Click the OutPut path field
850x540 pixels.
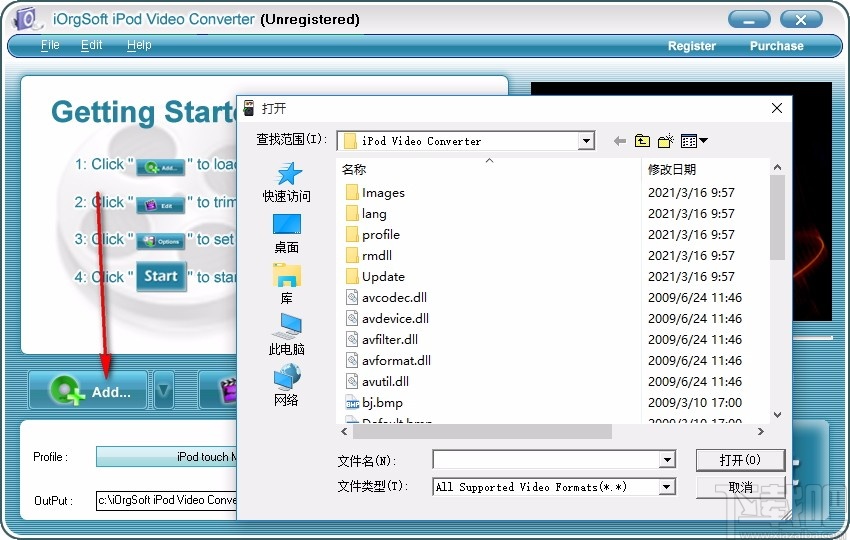[x=167, y=500]
